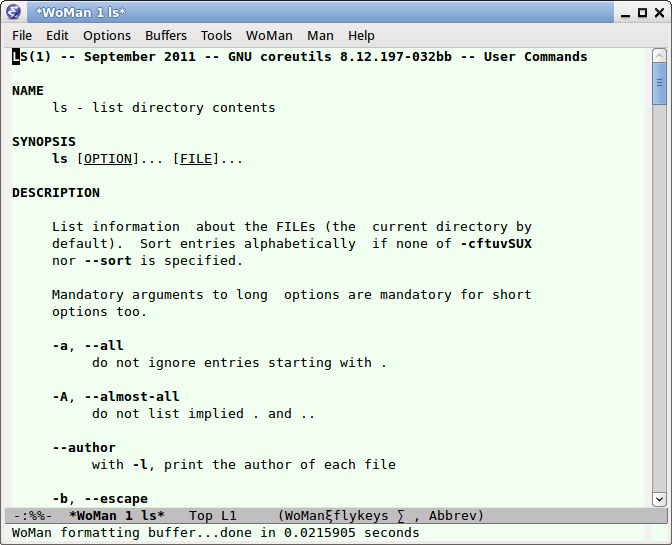
Task: Open the WoMan menu
Action: [269, 36]
